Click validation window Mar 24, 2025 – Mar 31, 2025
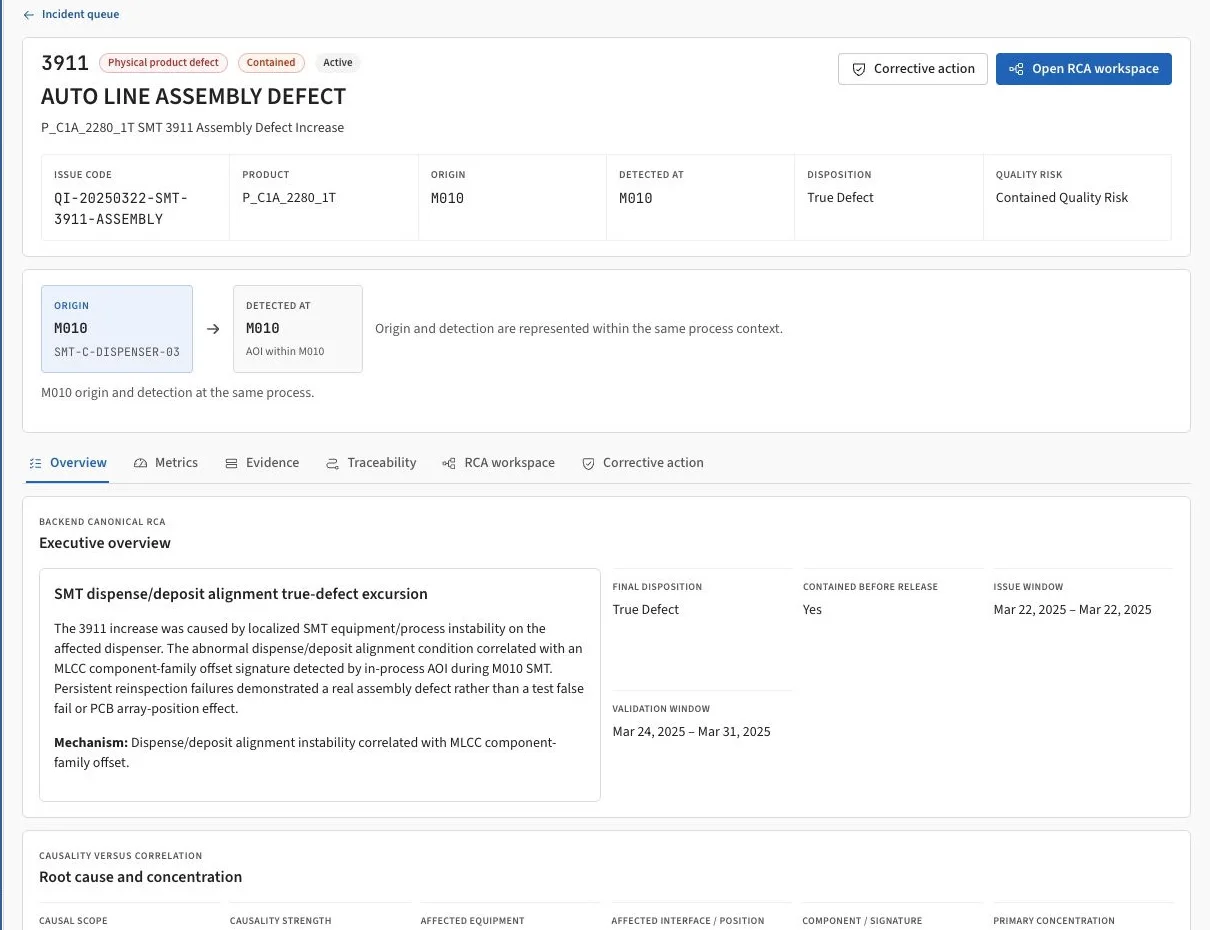The height and width of the screenshot is (930, 1210). click(x=691, y=732)
